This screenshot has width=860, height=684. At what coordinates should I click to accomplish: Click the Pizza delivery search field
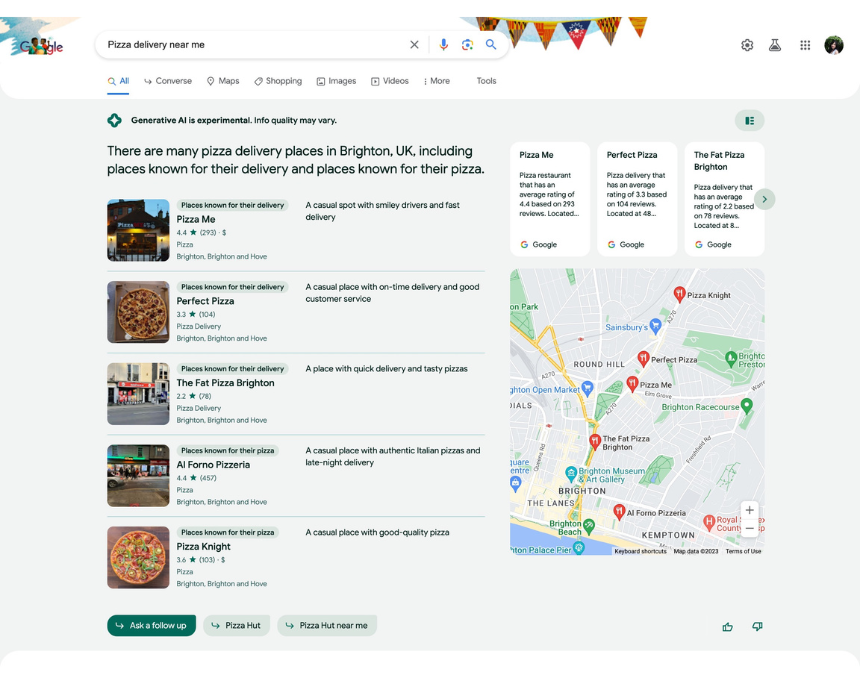click(x=250, y=45)
